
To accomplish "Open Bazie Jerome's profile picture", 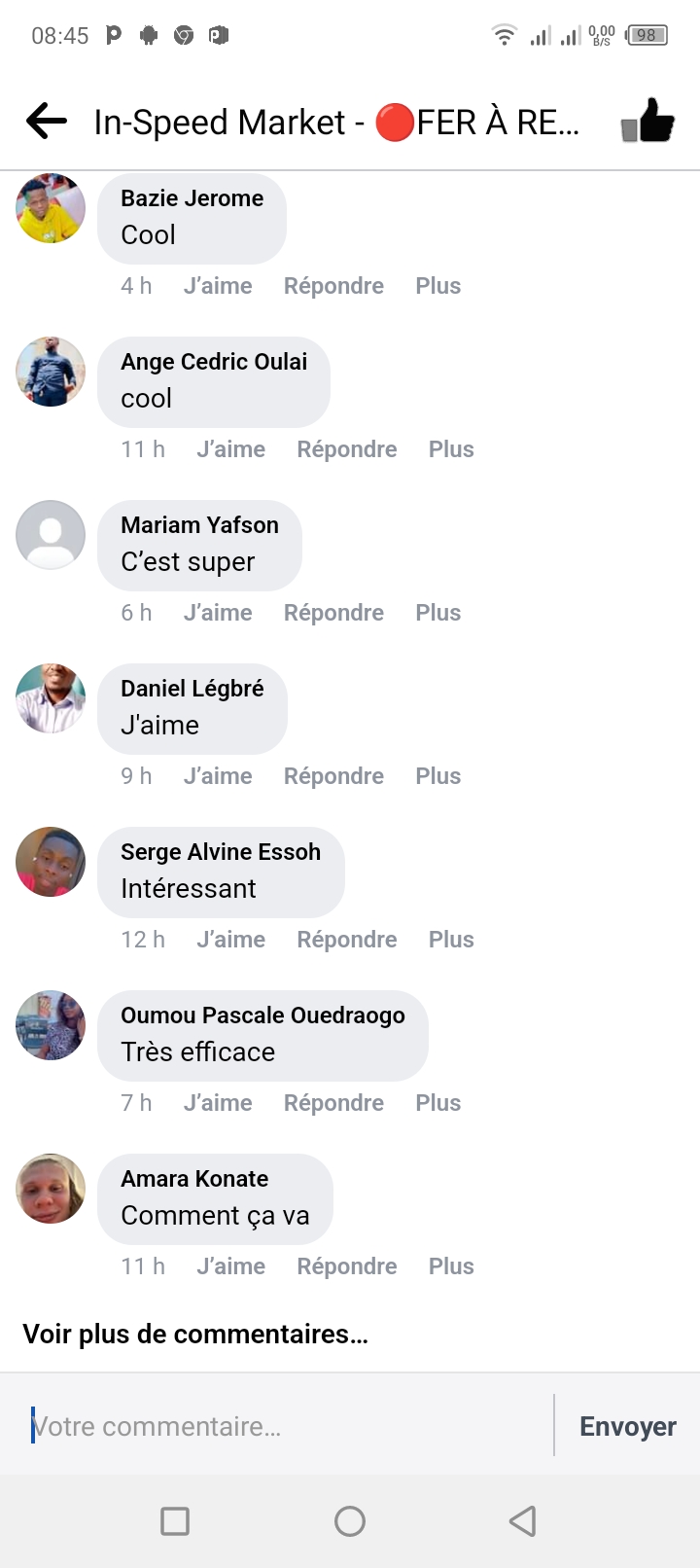I will pyautogui.click(x=51, y=208).
